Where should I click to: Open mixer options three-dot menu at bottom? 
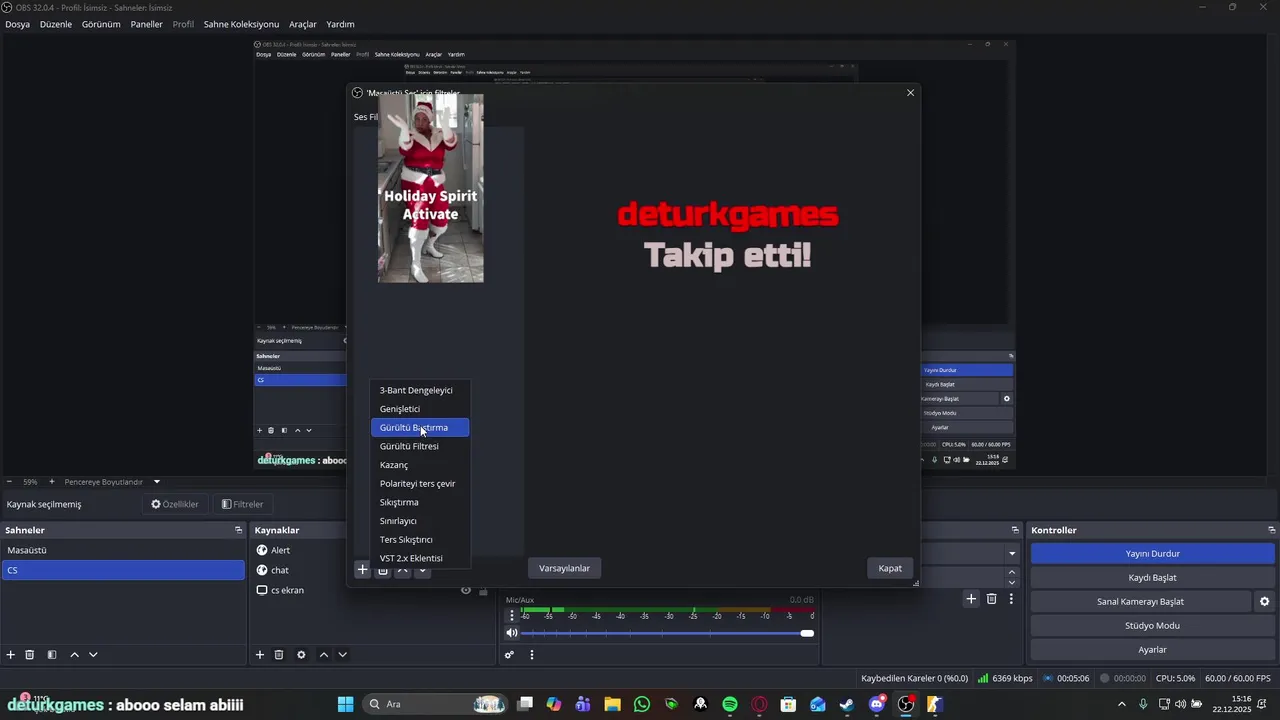532,655
